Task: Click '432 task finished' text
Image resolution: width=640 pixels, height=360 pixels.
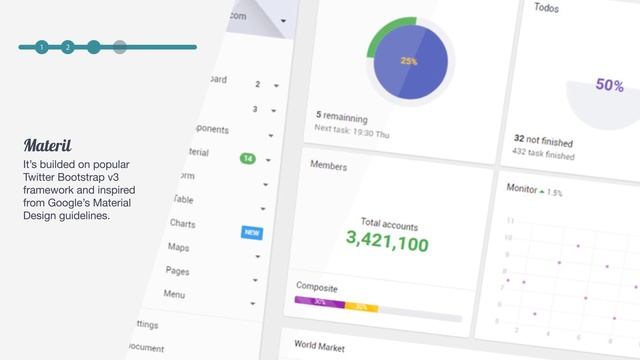Action: point(543,153)
